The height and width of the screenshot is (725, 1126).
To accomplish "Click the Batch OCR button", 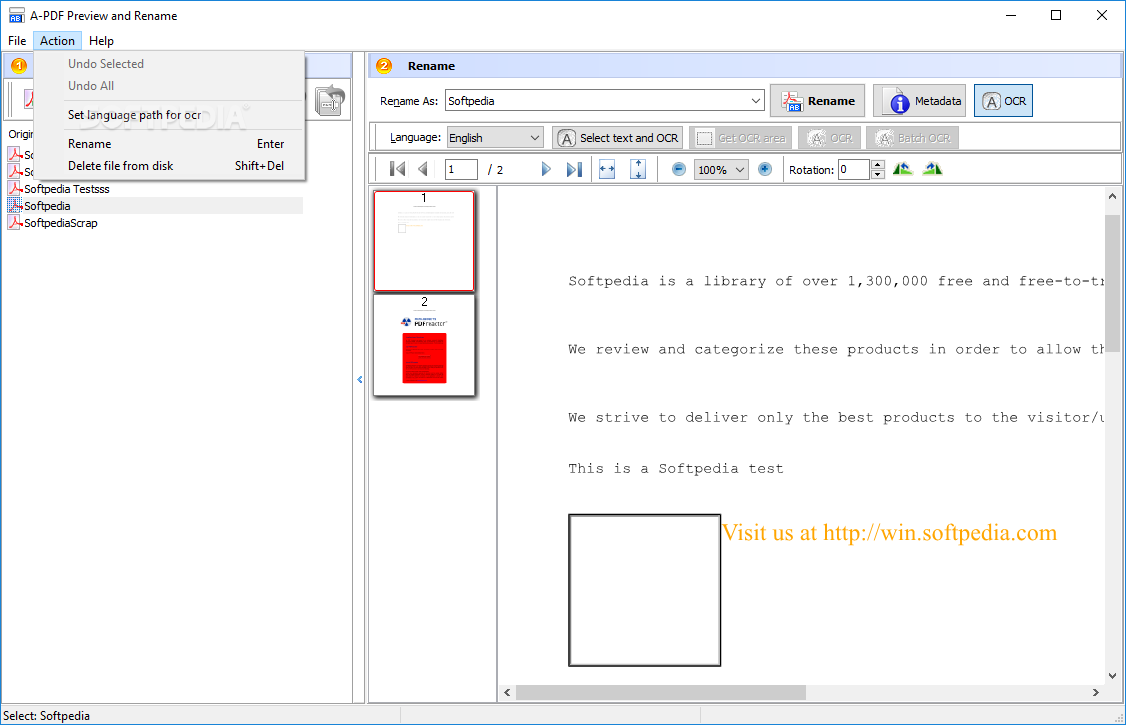I will coord(912,138).
